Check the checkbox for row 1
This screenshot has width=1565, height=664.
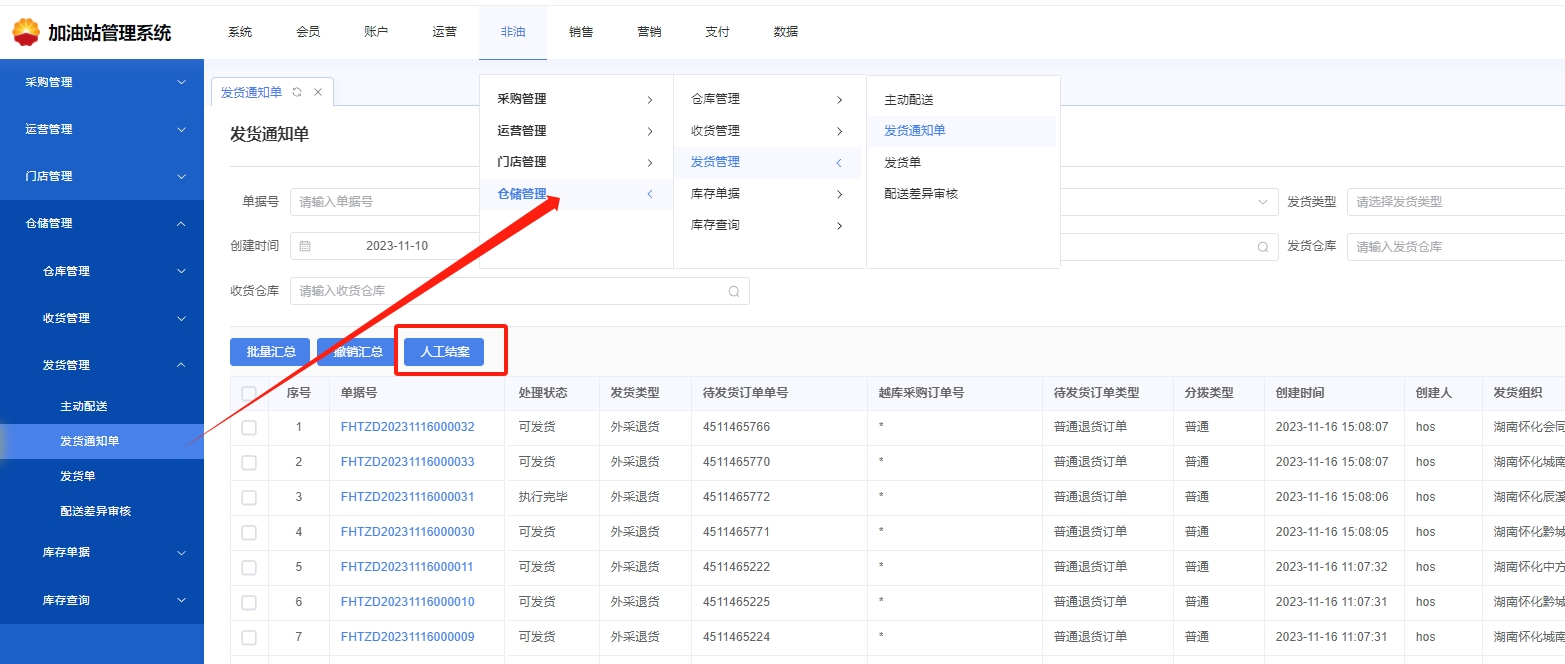[x=249, y=428]
